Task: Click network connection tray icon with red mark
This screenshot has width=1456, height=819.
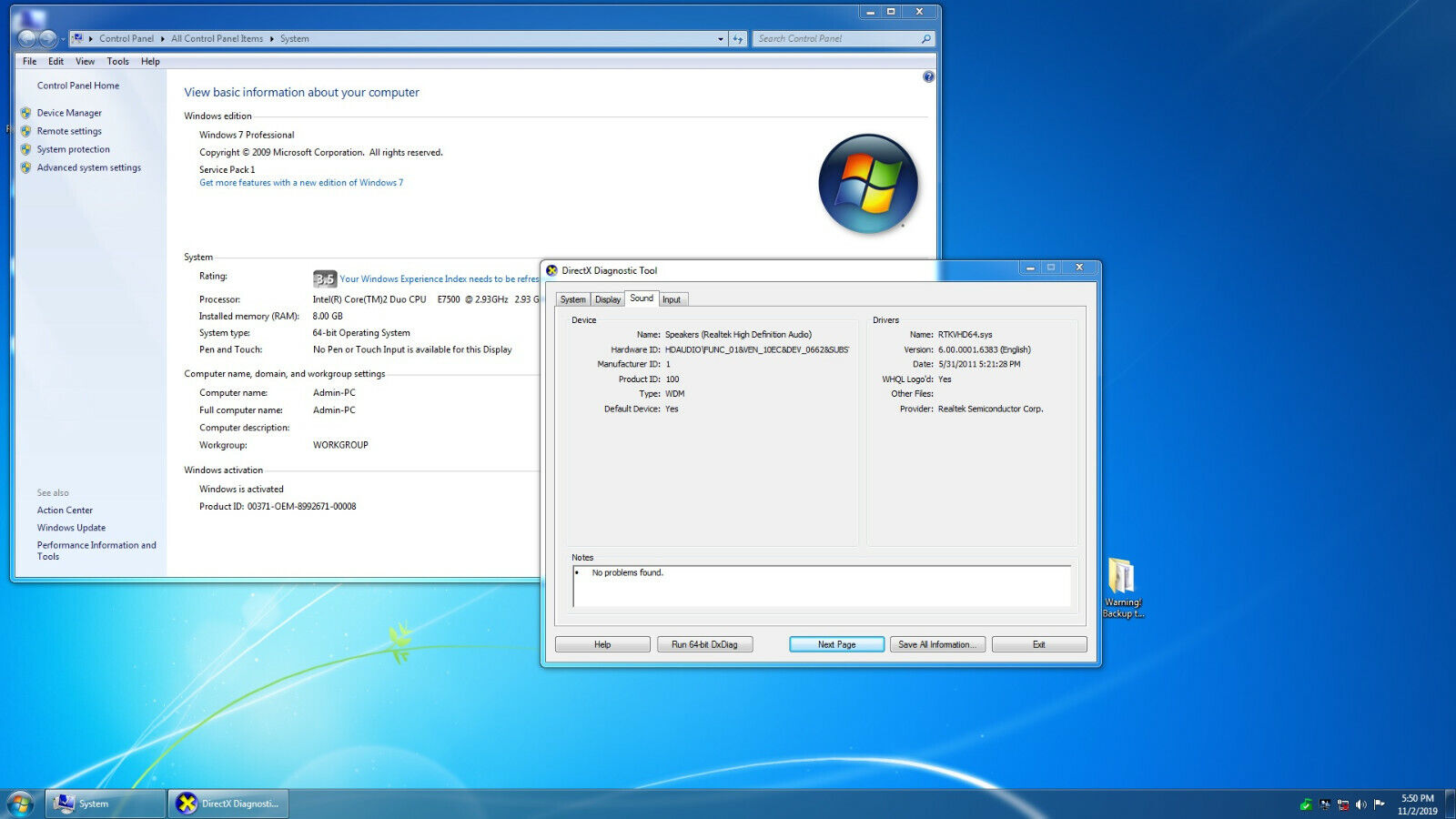Action: (x=1342, y=804)
